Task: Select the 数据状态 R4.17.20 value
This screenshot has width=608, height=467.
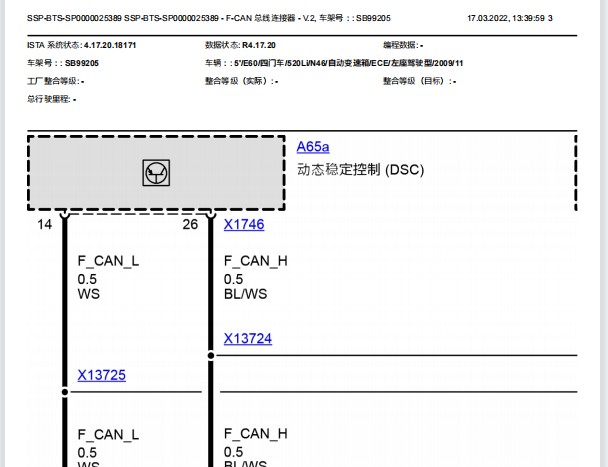Action: 240,45
